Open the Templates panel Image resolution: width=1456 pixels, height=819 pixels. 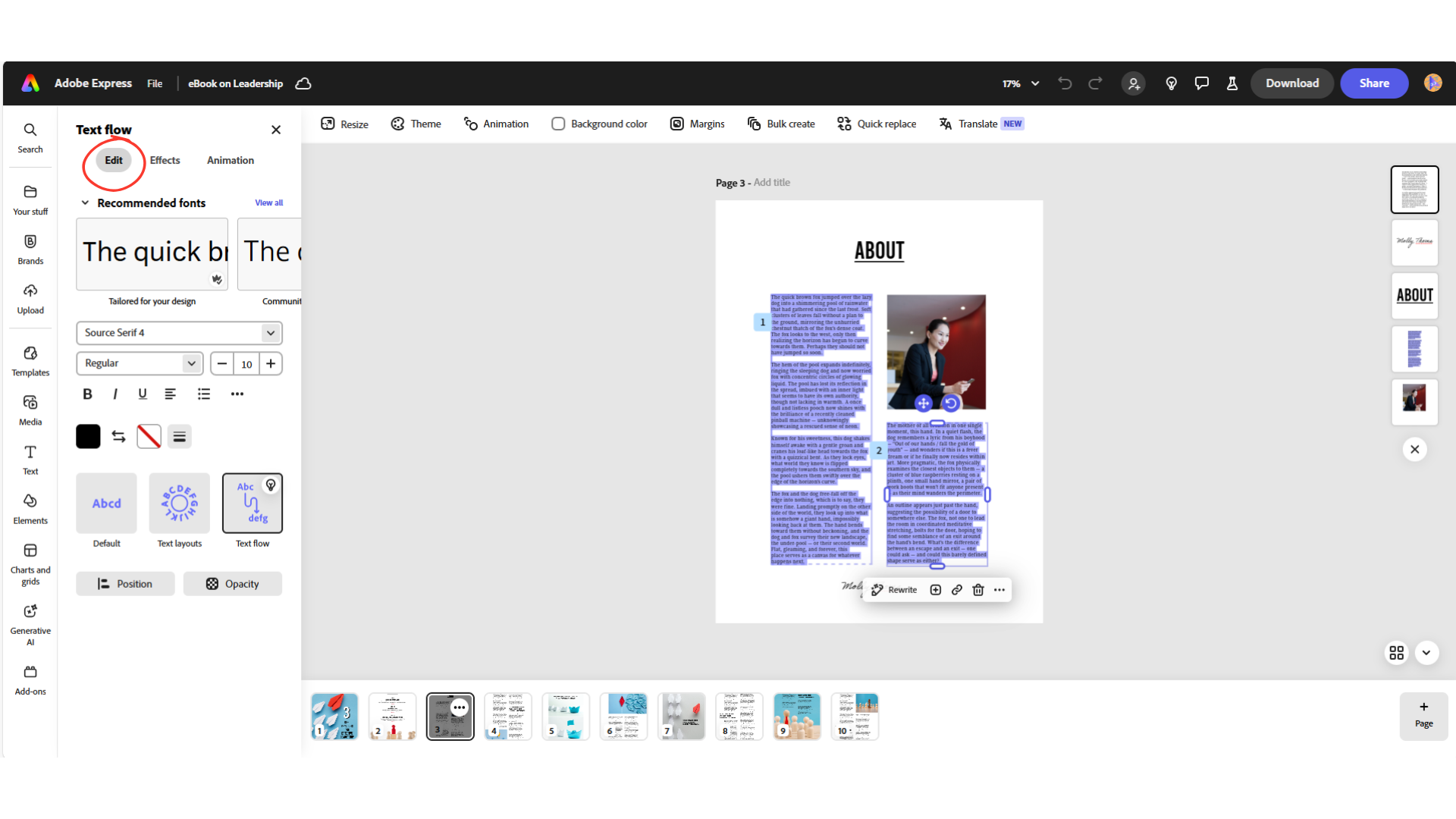pyautogui.click(x=30, y=360)
